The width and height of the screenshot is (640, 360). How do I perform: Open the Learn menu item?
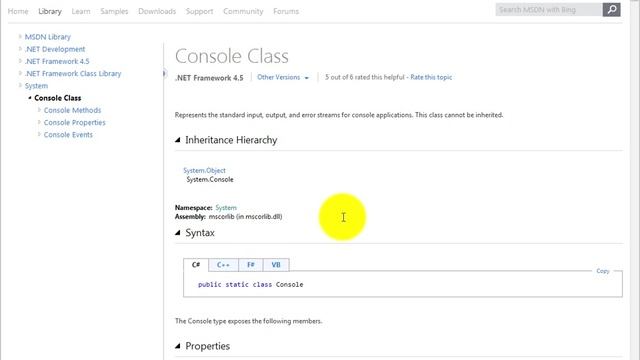81,11
